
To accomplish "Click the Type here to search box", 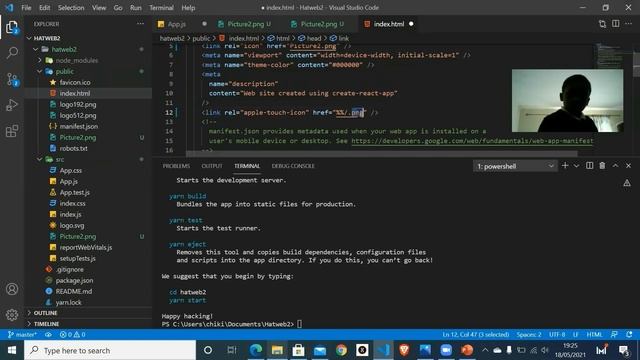I will pyautogui.click(x=110, y=350).
